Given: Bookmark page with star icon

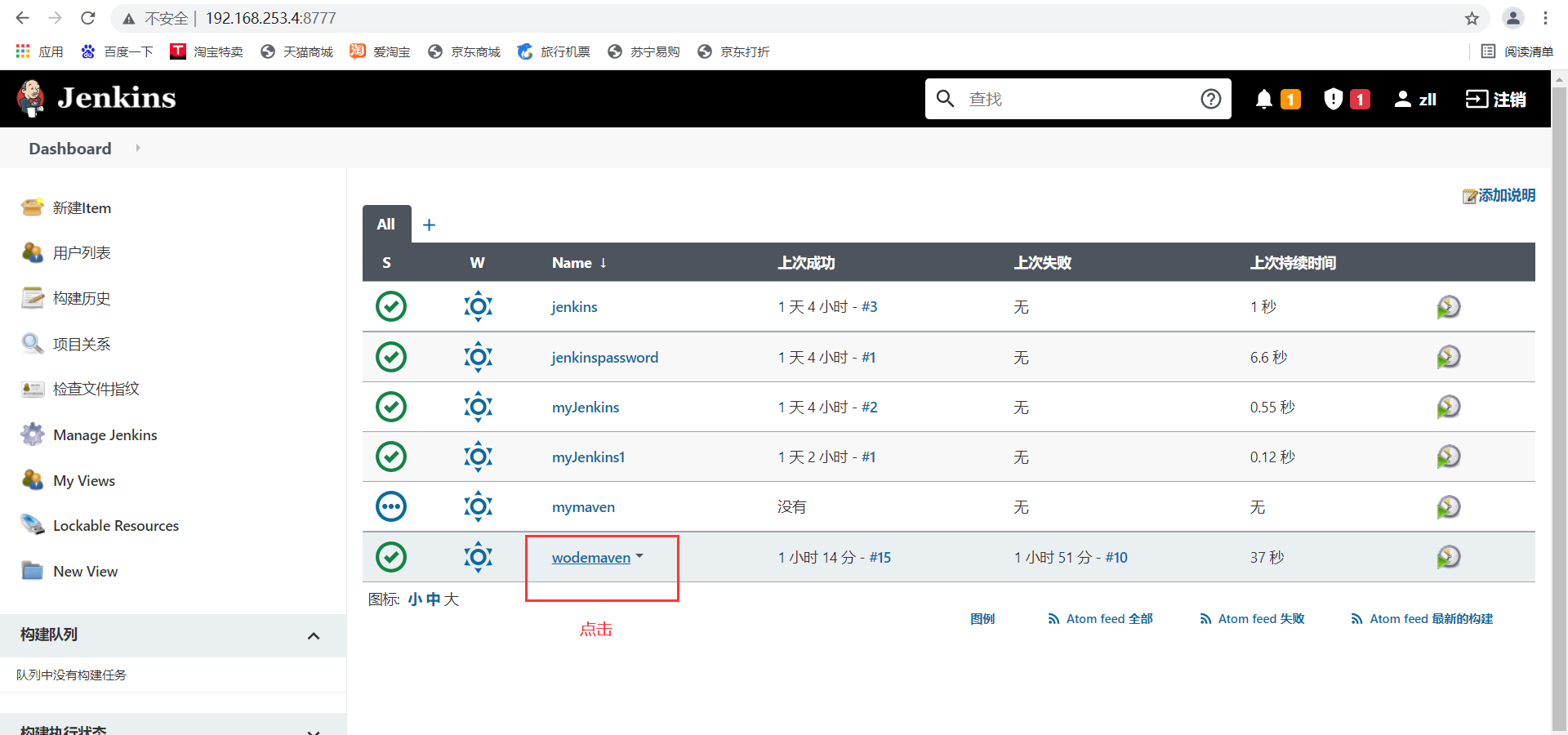Looking at the screenshot, I should click(1472, 18).
